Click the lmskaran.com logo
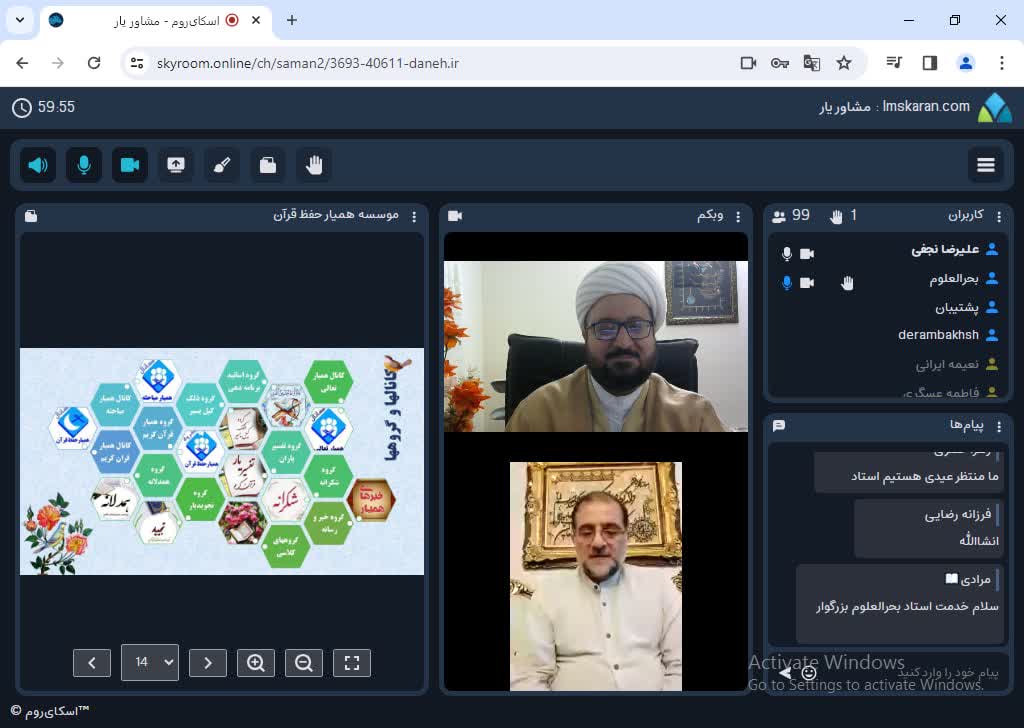Viewport: 1024px width, 728px height. 994,108
